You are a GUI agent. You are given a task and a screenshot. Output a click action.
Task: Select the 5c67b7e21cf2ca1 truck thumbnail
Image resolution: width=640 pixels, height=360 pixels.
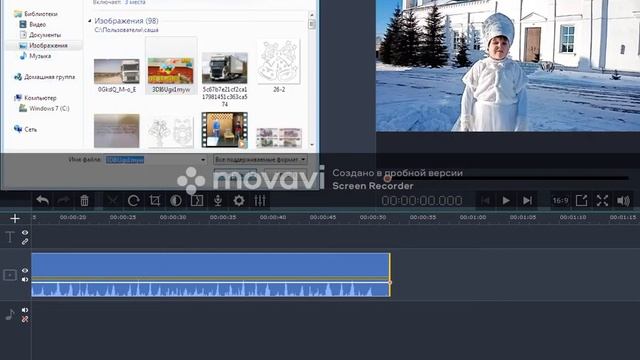coord(224,68)
